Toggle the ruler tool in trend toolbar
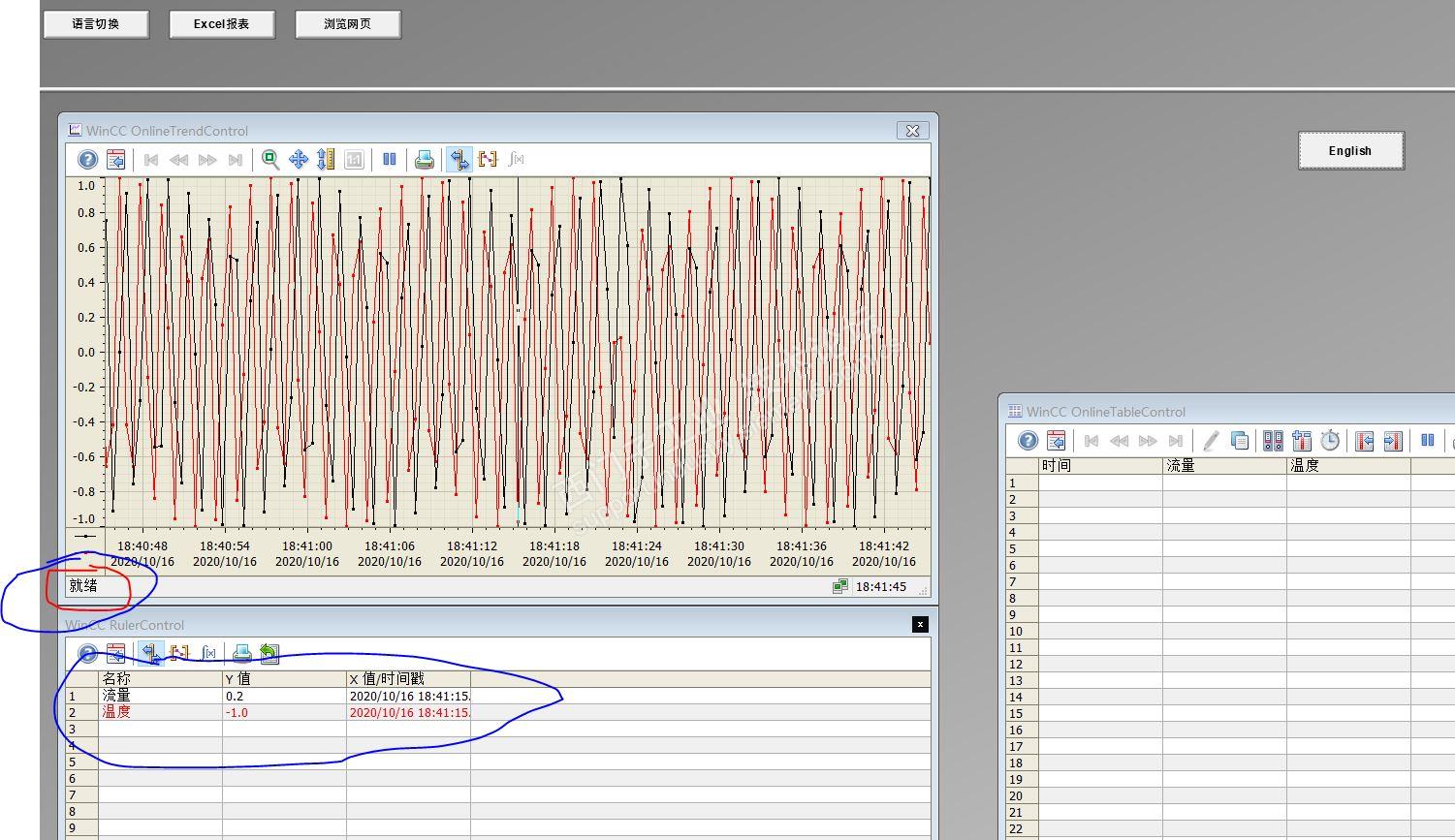 click(x=459, y=160)
